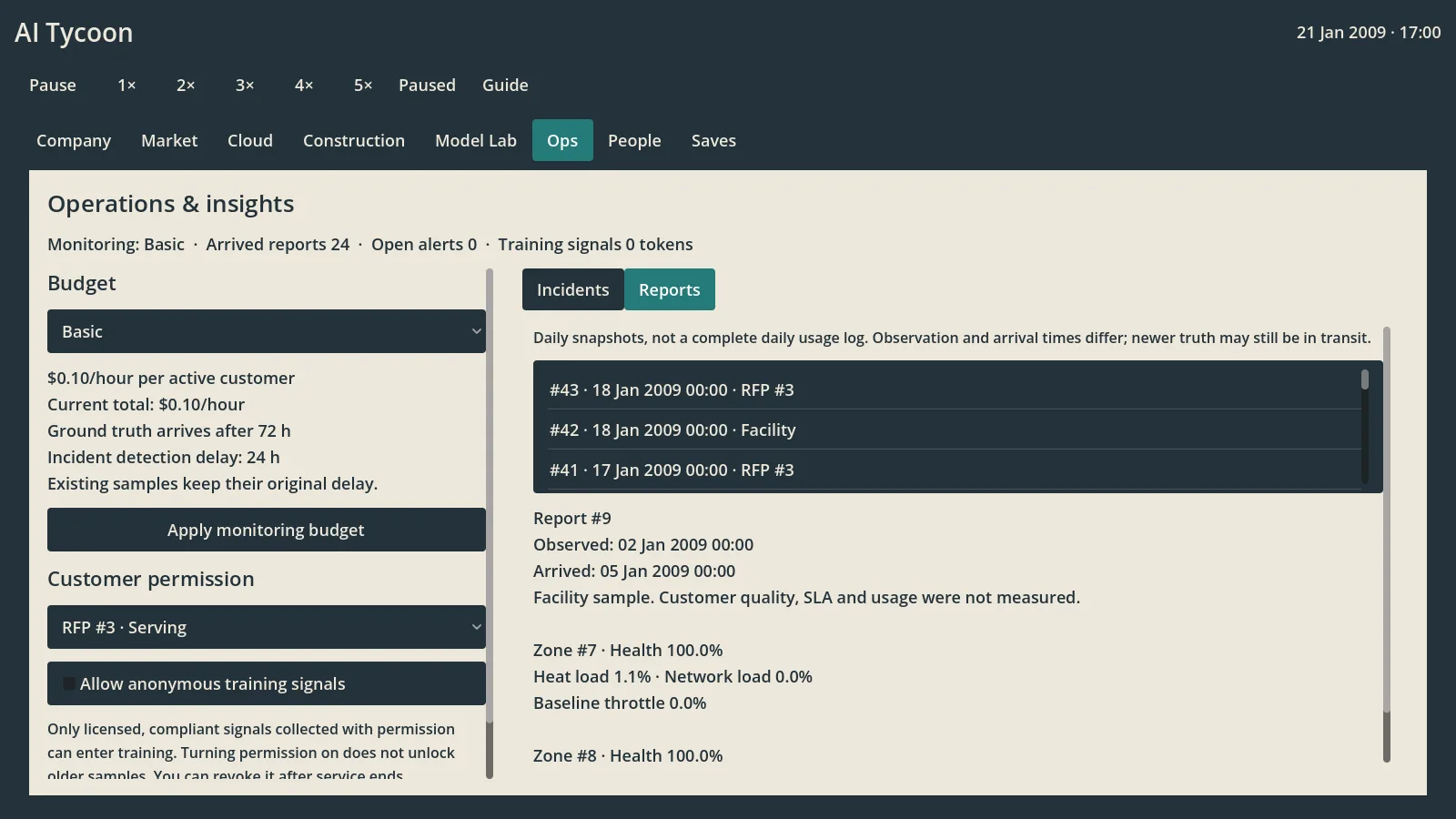
Task: Set game speed to 5×
Action: (x=363, y=85)
